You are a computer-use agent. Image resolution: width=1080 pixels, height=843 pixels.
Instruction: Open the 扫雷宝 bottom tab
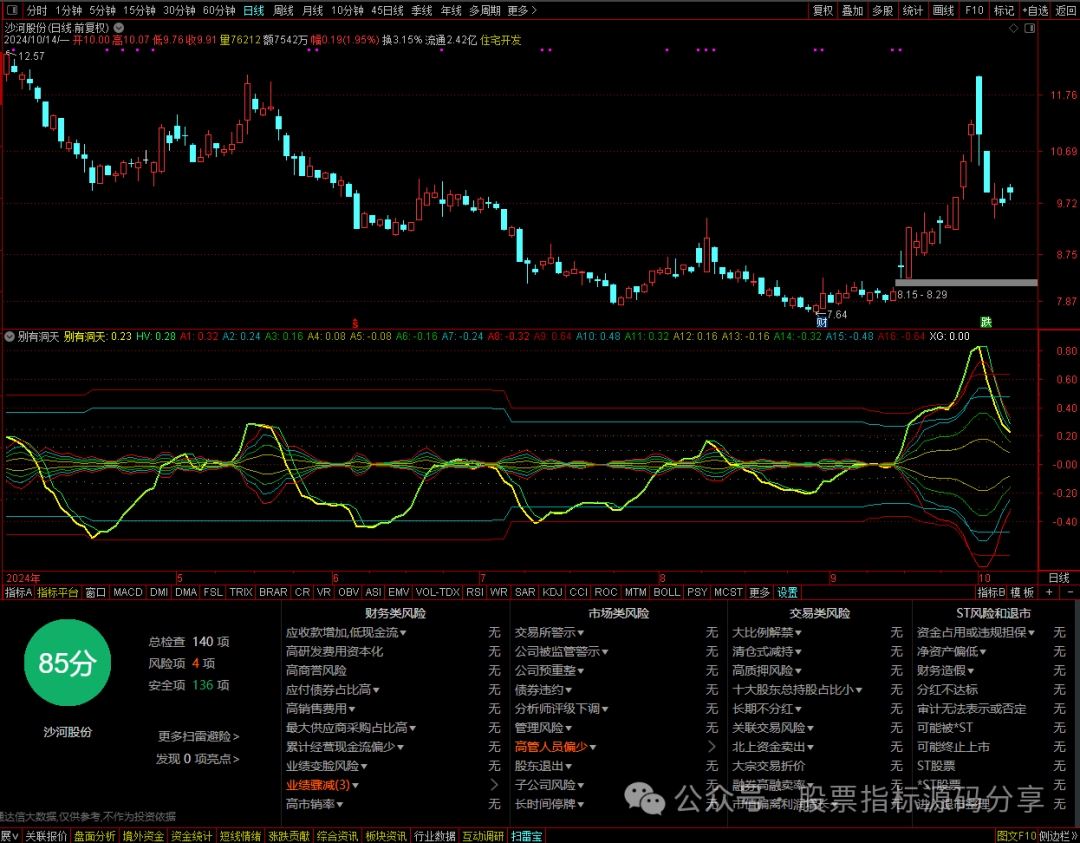coord(527,836)
